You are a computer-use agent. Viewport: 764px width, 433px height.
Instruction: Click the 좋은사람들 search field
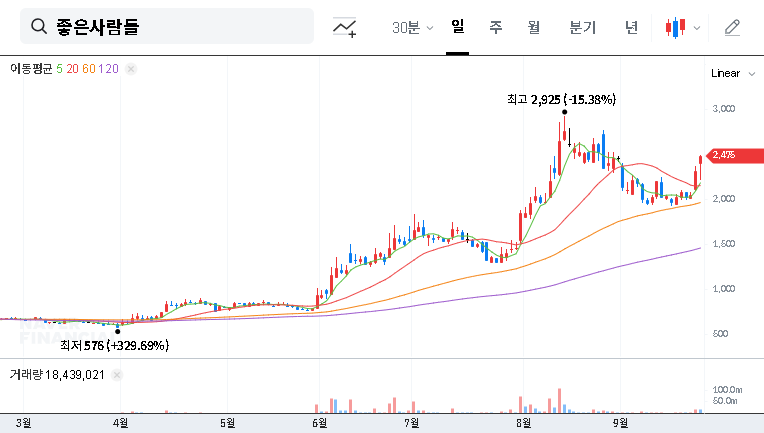[x=167, y=26]
